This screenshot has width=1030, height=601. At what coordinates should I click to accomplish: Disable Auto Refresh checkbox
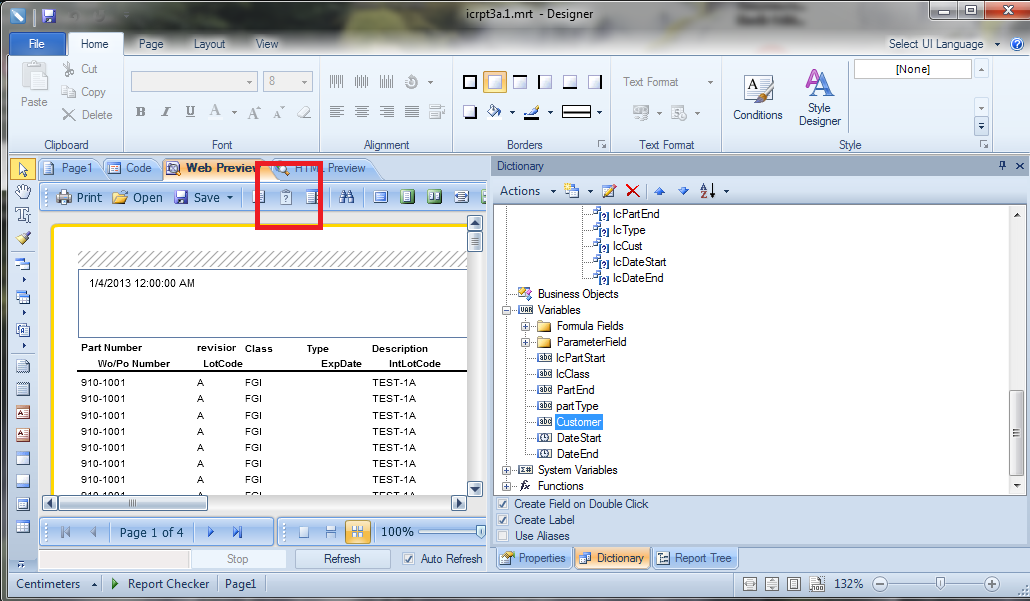point(409,559)
